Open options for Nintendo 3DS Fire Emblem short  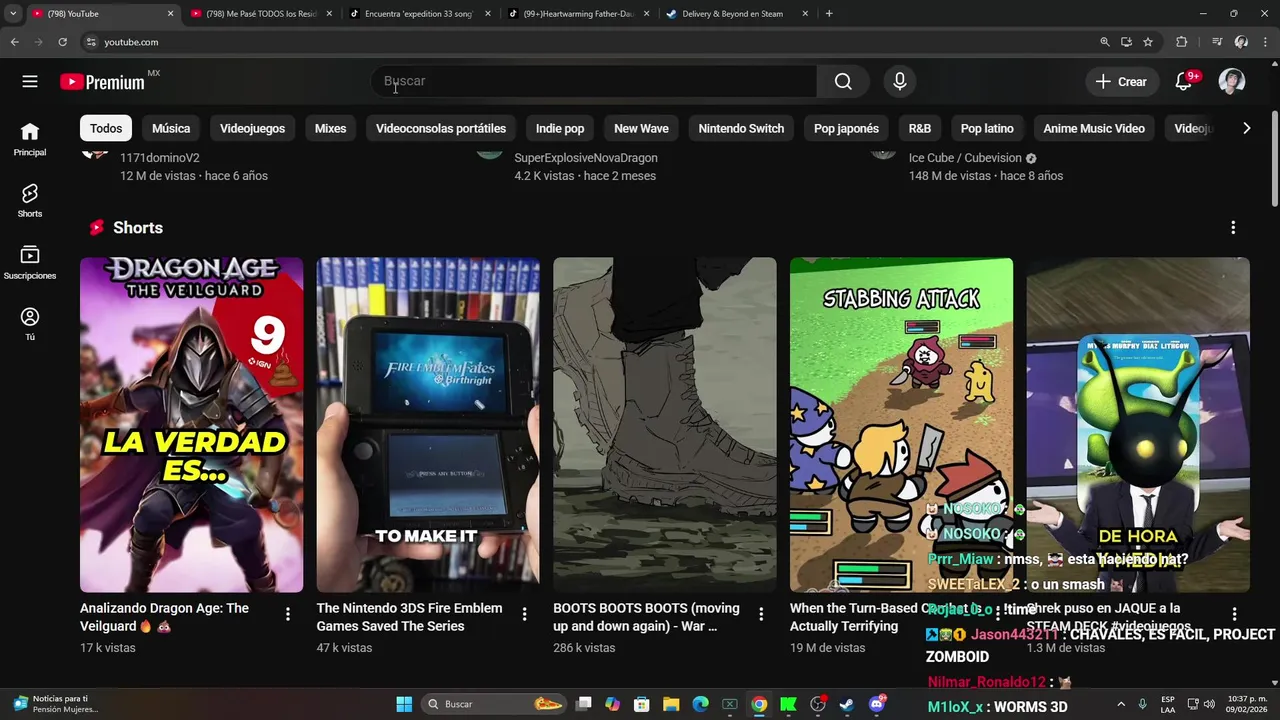pyautogui.click(x=524, y=614)
